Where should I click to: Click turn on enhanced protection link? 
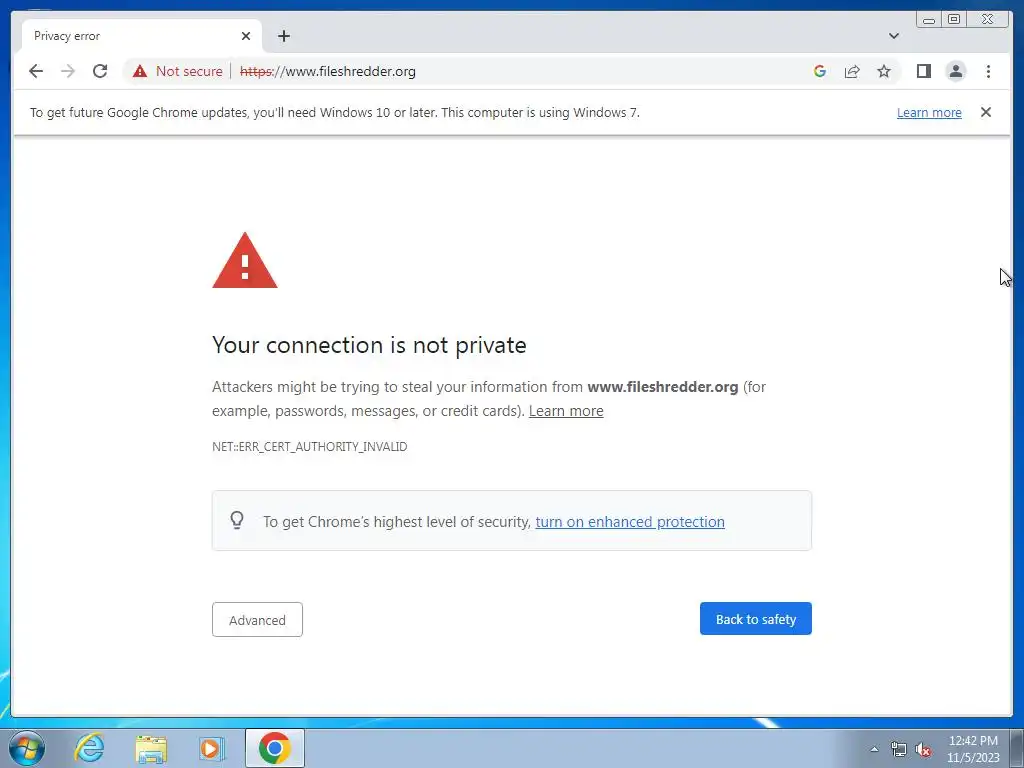(630, 522)
